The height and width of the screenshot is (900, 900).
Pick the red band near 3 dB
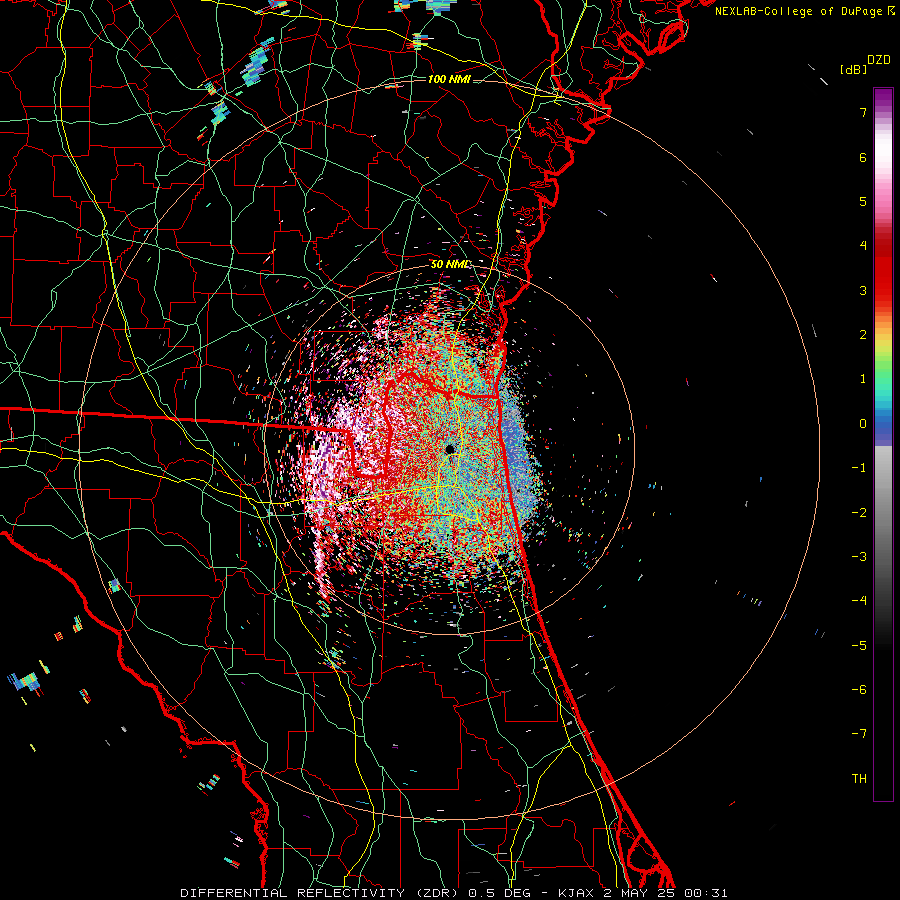click(x=883, y=287)
